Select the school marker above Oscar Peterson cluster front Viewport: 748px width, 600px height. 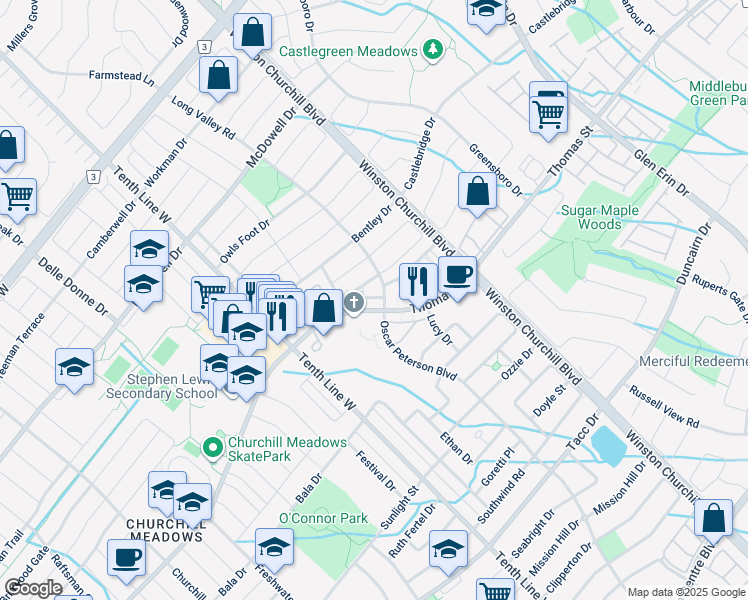click(x=247, y=333)
